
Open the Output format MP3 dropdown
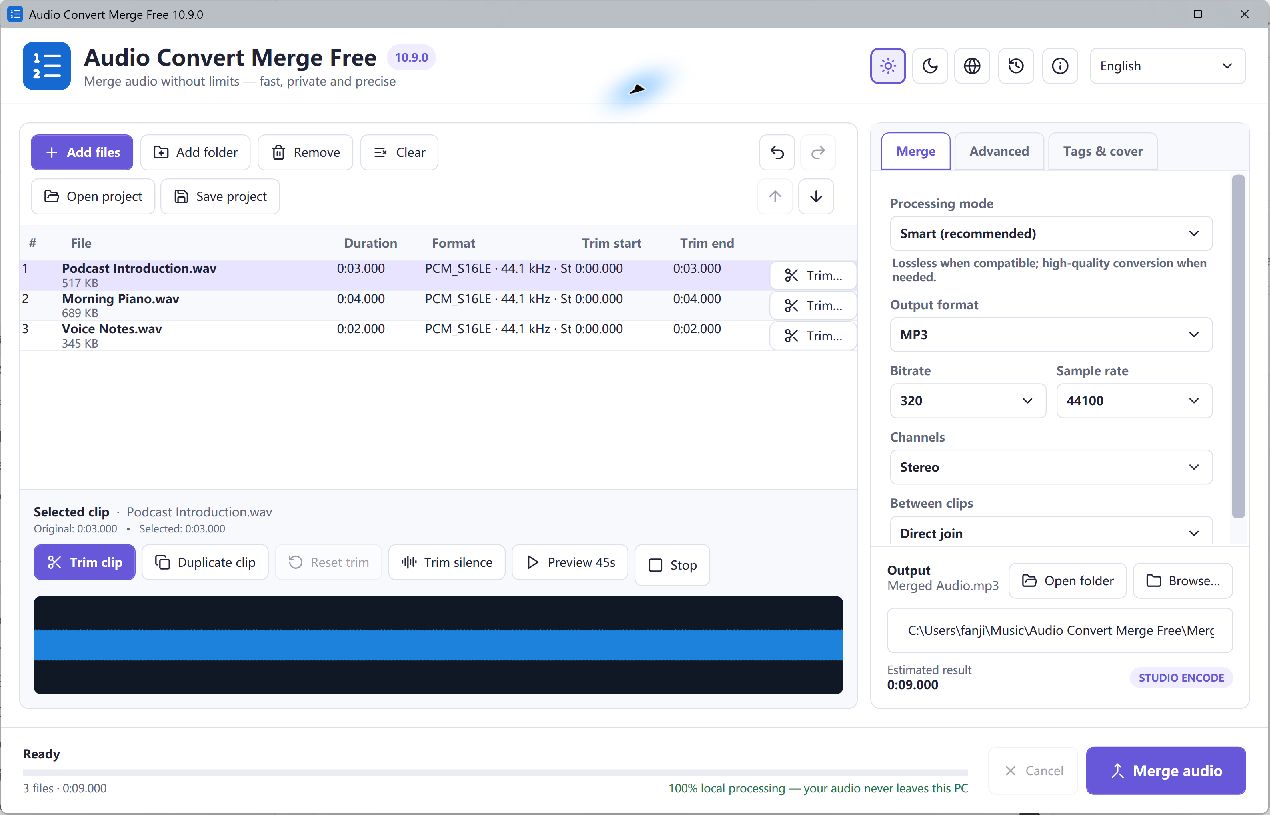1051,334
